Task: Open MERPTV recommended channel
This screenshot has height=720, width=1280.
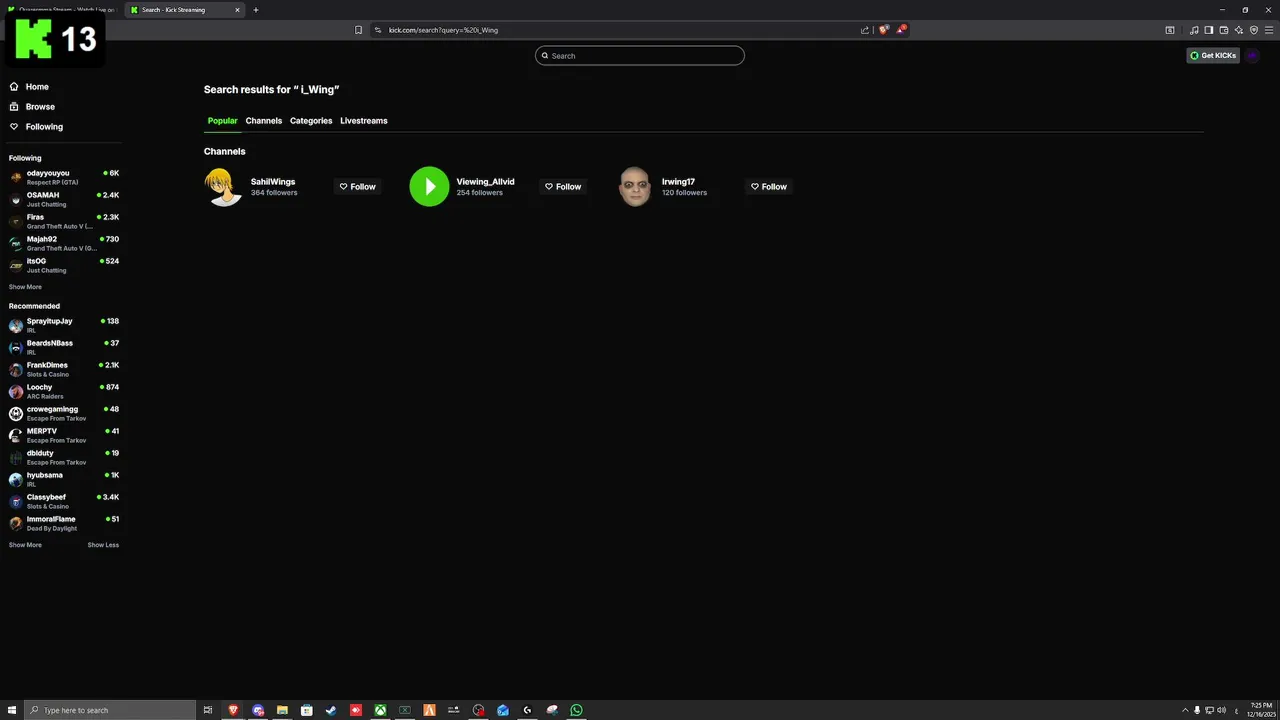Action: tap(64, 436)
